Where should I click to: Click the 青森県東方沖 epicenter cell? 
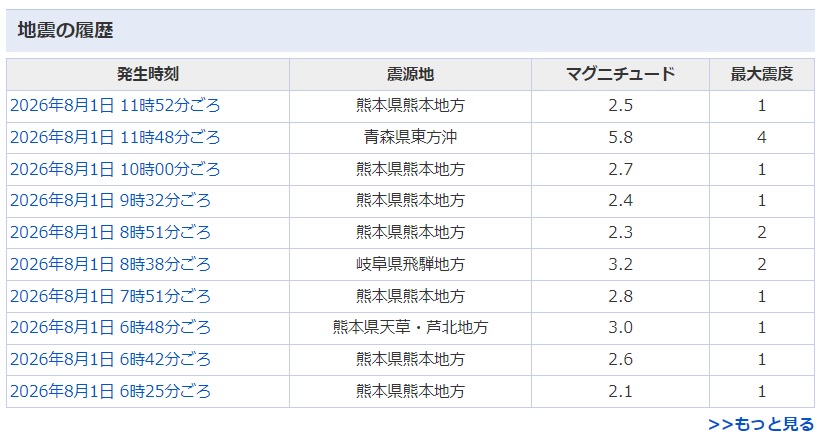(410, 138)
